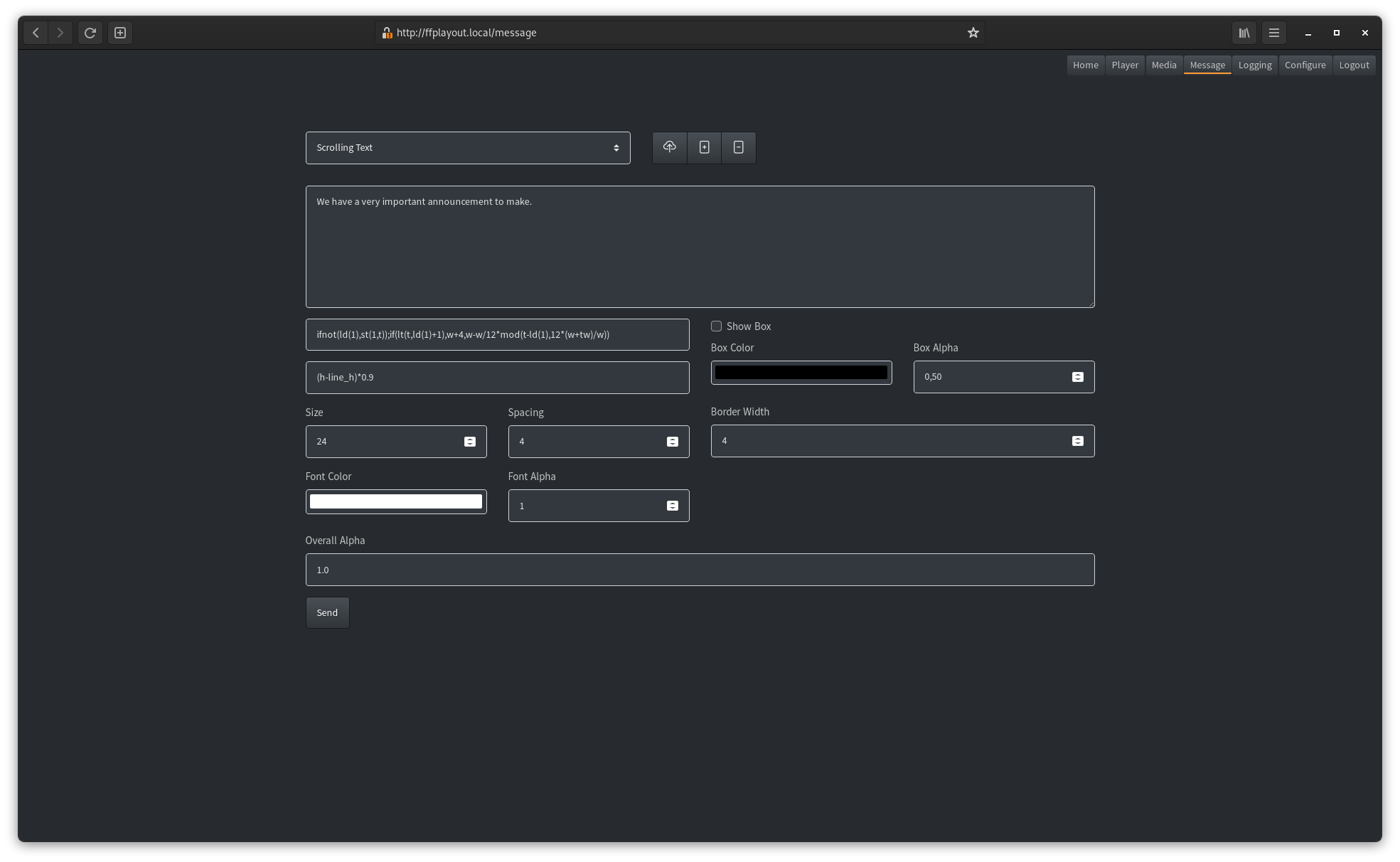Click the Font Alpha stepper

(x=673, y=506)
